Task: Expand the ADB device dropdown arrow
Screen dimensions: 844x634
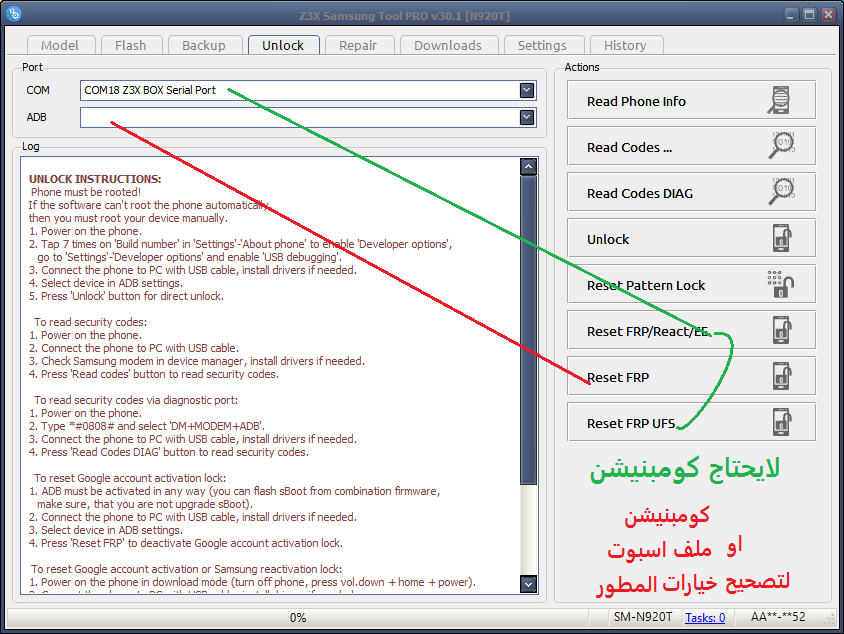Action: point(527,117)
